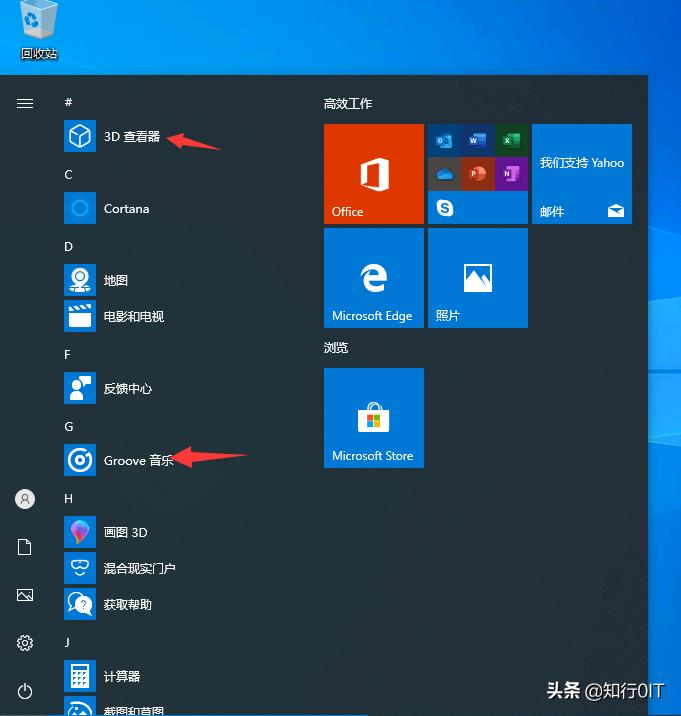
Task: Select the 获取帮助 label text
Action: tap(128, 605)
